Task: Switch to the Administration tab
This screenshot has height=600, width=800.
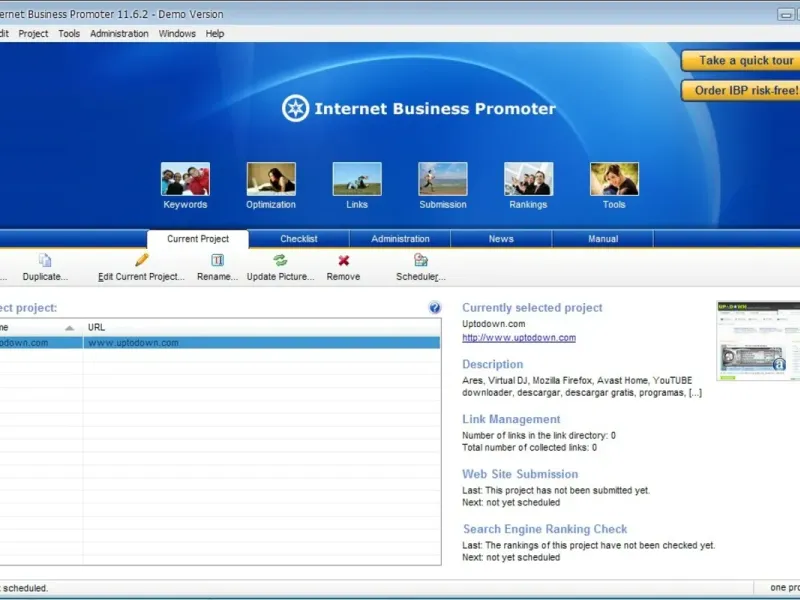Action: point(400,239)
